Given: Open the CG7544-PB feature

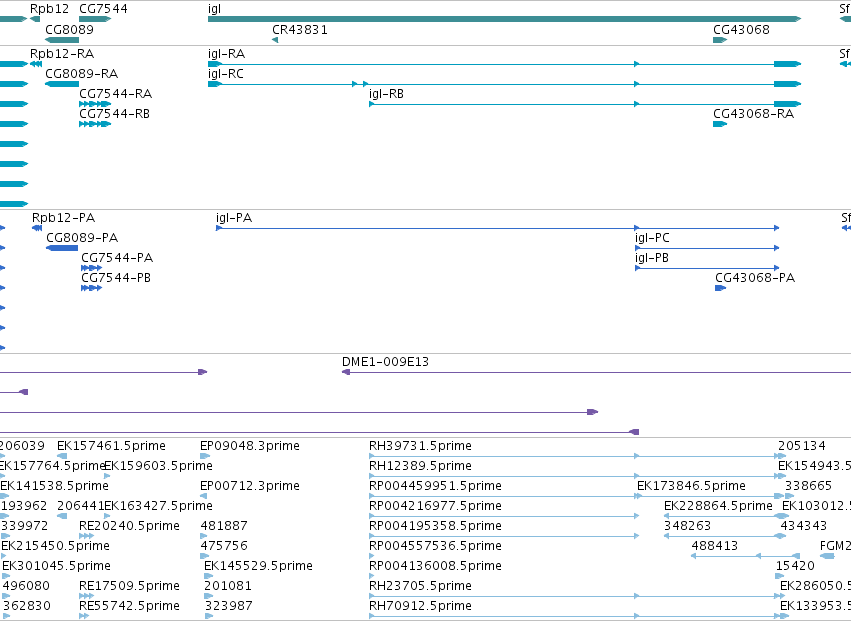Looking at the screenshot, I should pos(91,288).
